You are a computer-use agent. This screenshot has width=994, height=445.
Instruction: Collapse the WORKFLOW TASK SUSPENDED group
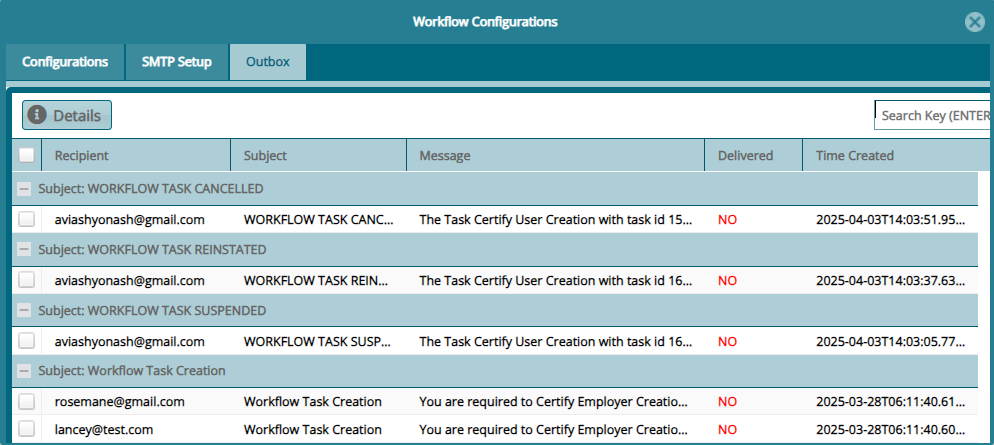pyautogui.click(x=25, y=311)
